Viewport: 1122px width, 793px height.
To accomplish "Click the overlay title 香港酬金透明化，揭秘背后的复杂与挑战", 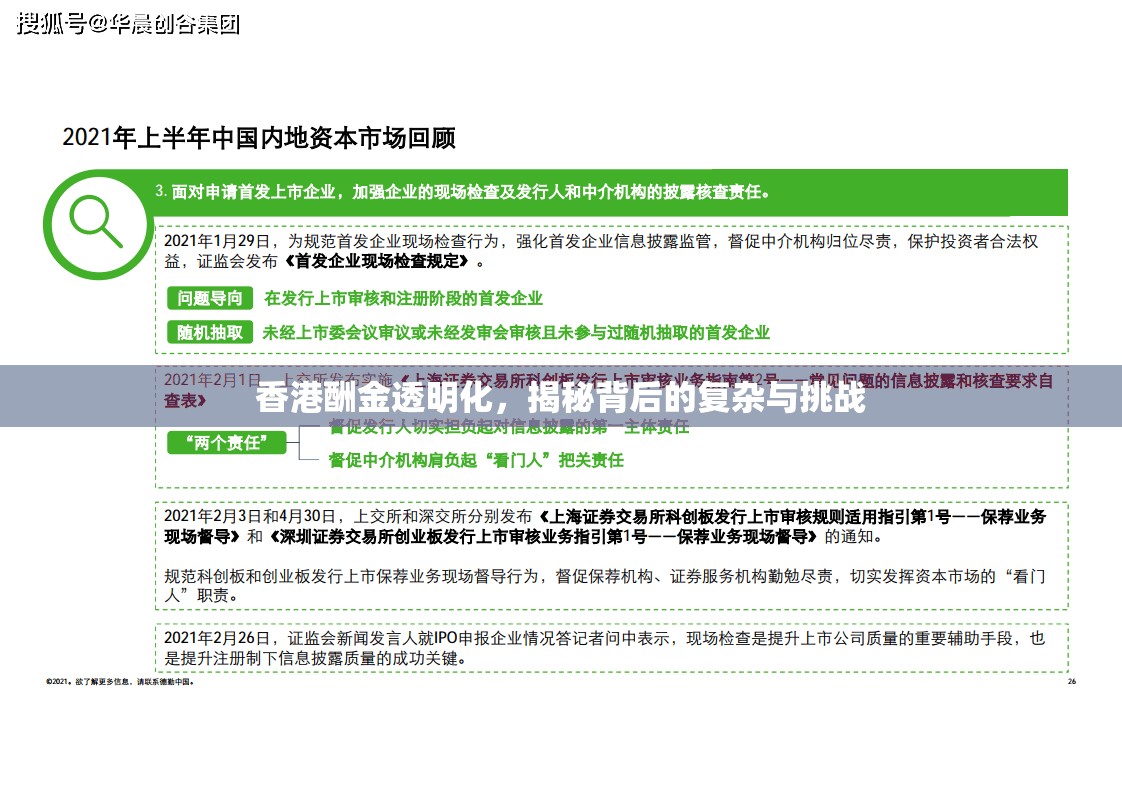I will pos(560,396).
